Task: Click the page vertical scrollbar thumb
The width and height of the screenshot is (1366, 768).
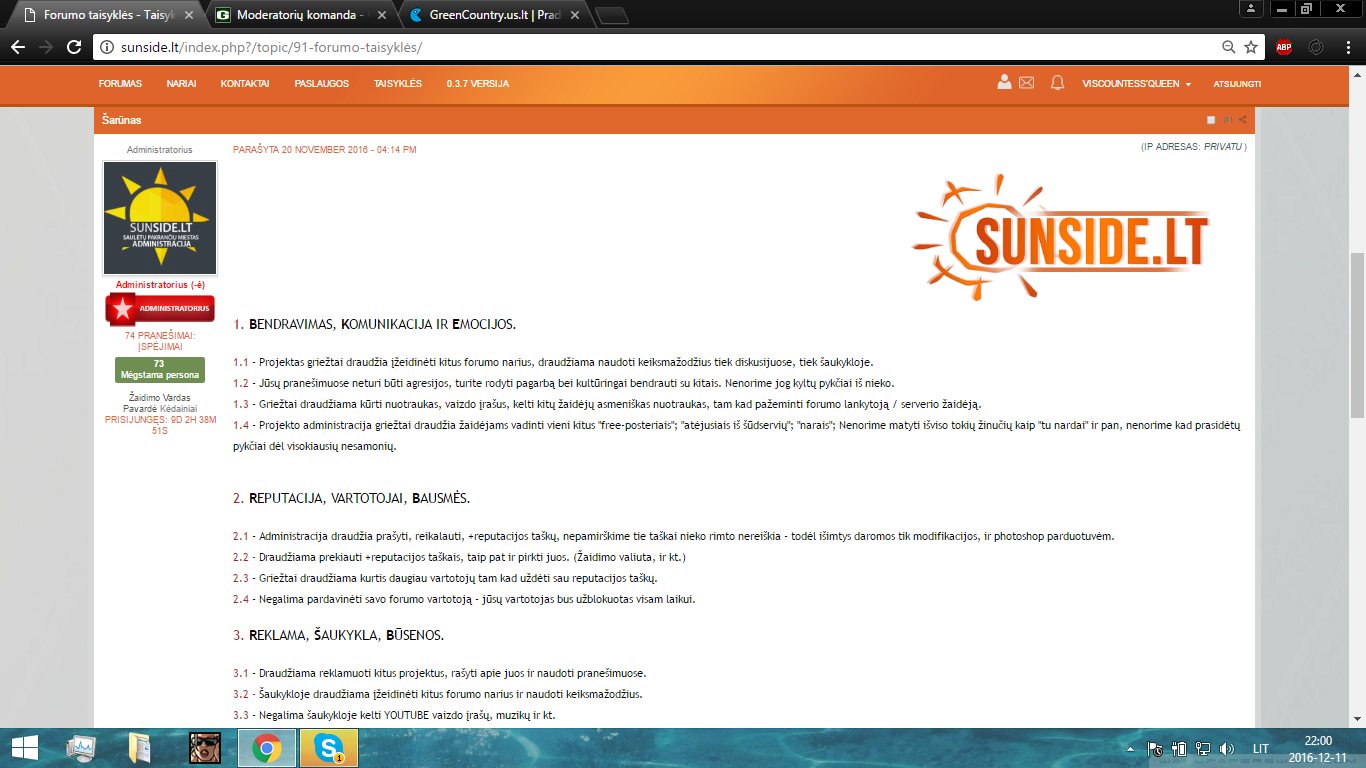Action: point(1357,335)
